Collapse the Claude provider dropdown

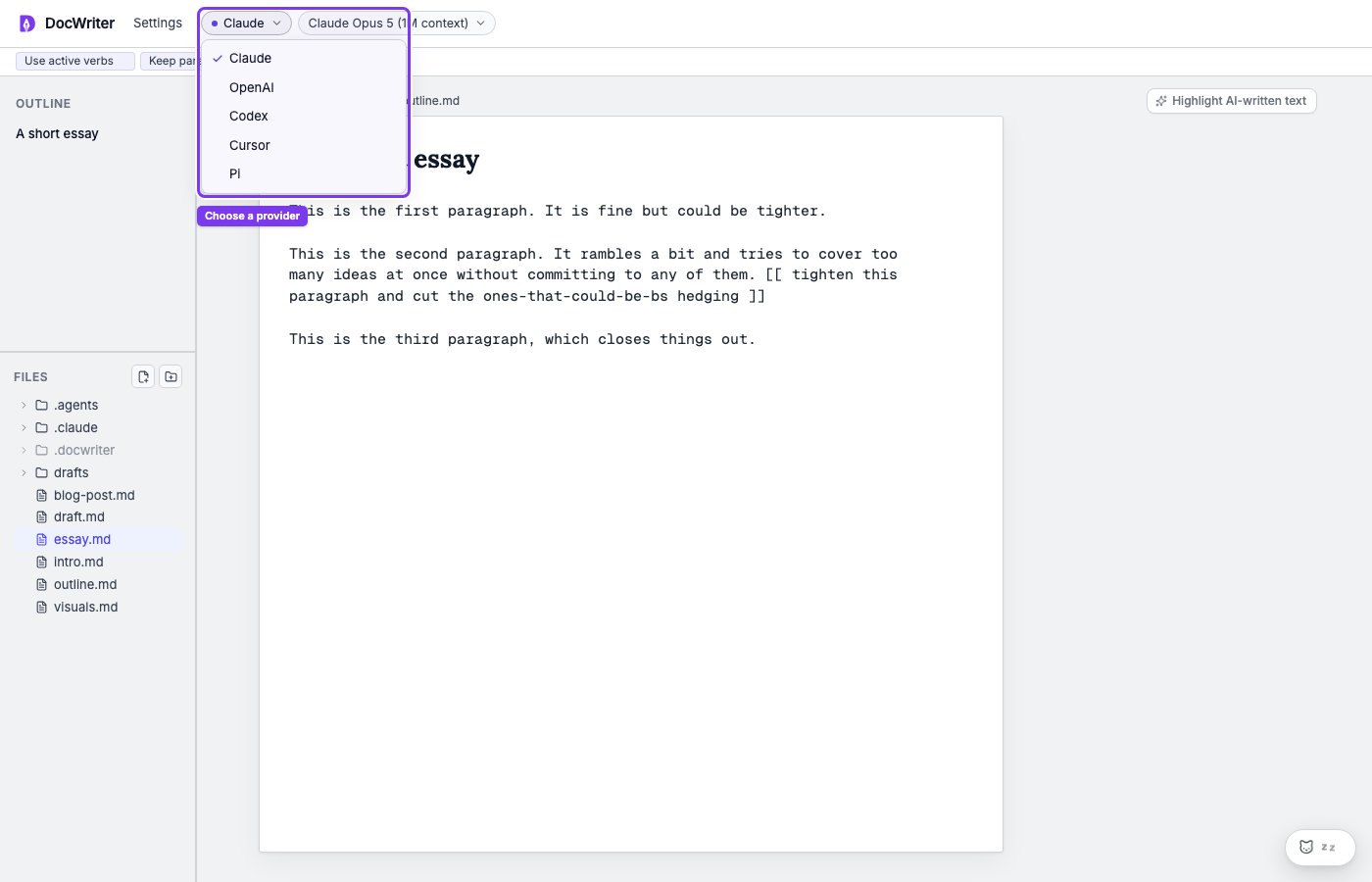pos(246,23)
